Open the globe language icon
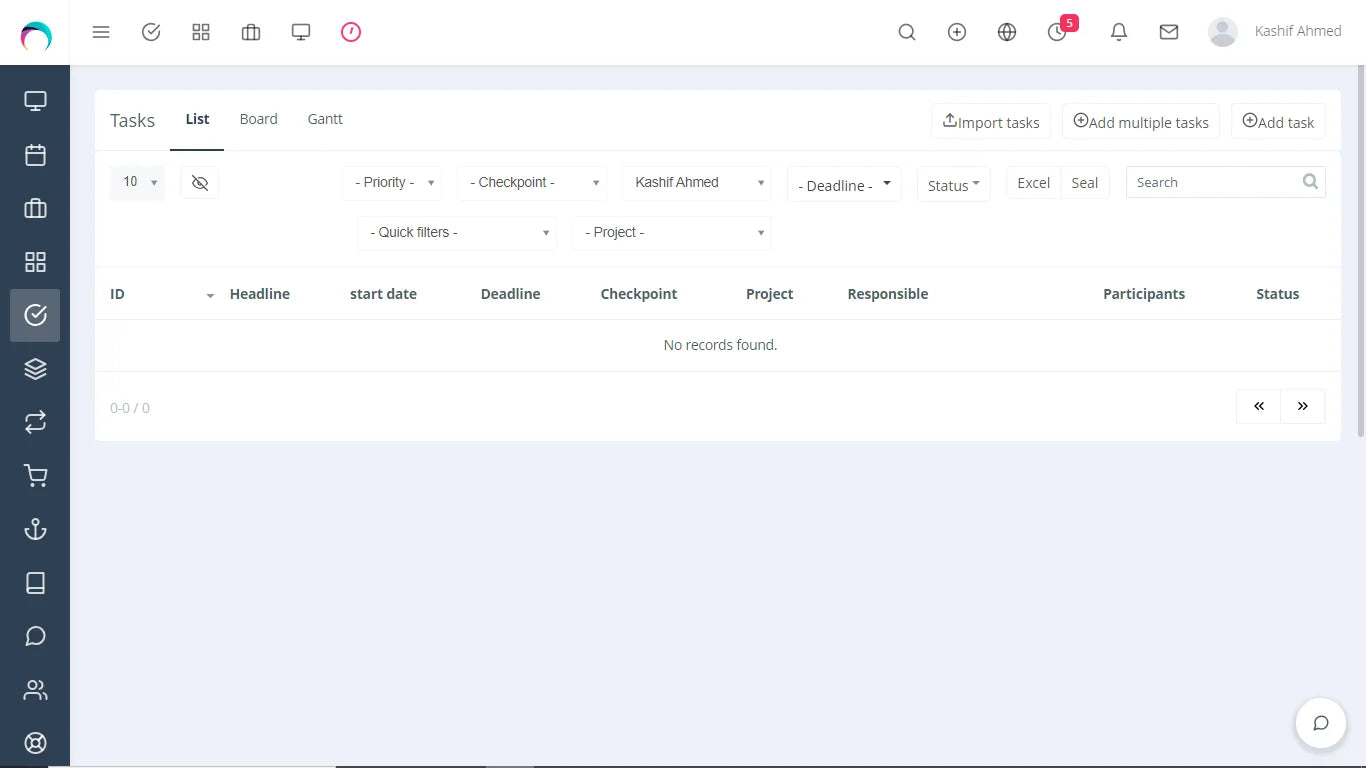The height and width of the screenshot is (768, 1366). coord(1007,32)
